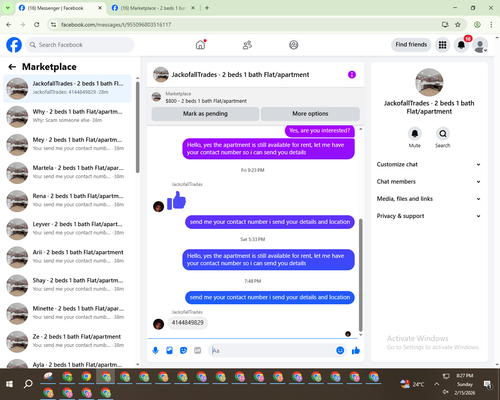Close the Marketplace browser tab
This screenshot has height=400, width=500.
point(193,8)
